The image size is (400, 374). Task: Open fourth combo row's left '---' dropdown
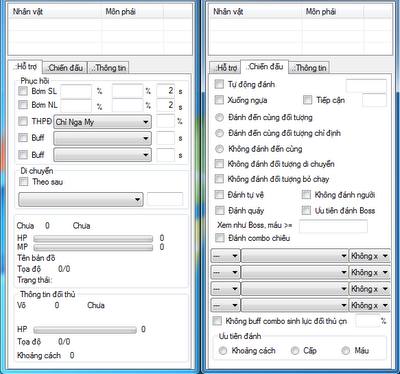coord(225,305)
